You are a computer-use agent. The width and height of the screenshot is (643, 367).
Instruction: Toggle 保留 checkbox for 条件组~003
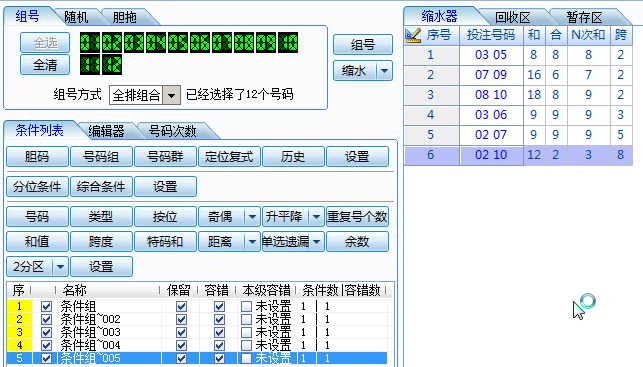click(181, 333)
